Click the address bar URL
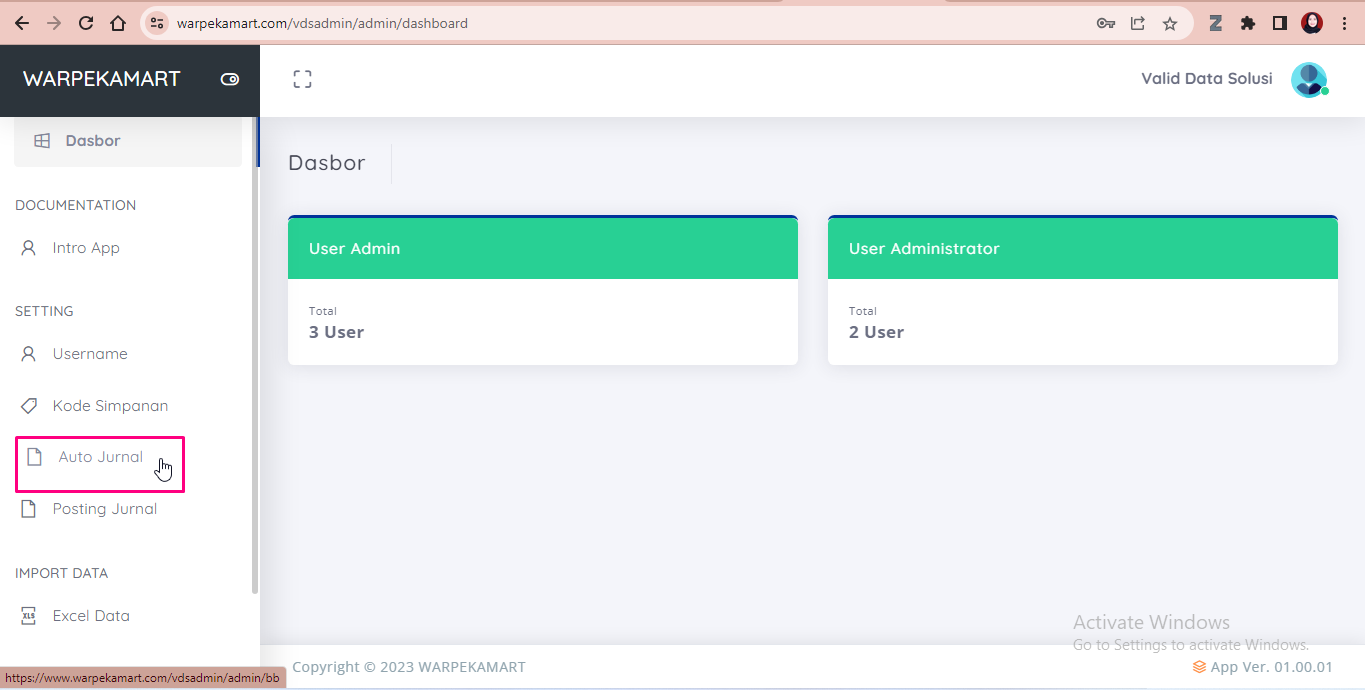 (322, 23)
